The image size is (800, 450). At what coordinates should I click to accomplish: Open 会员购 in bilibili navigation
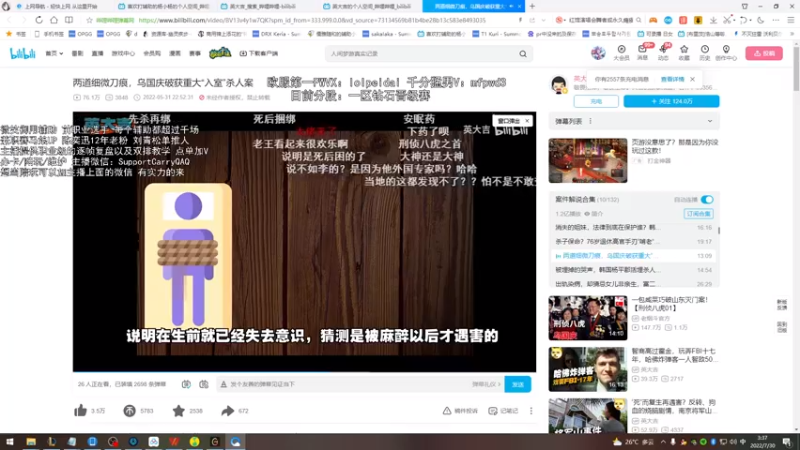pyautogui.click(x=152, y=53)
